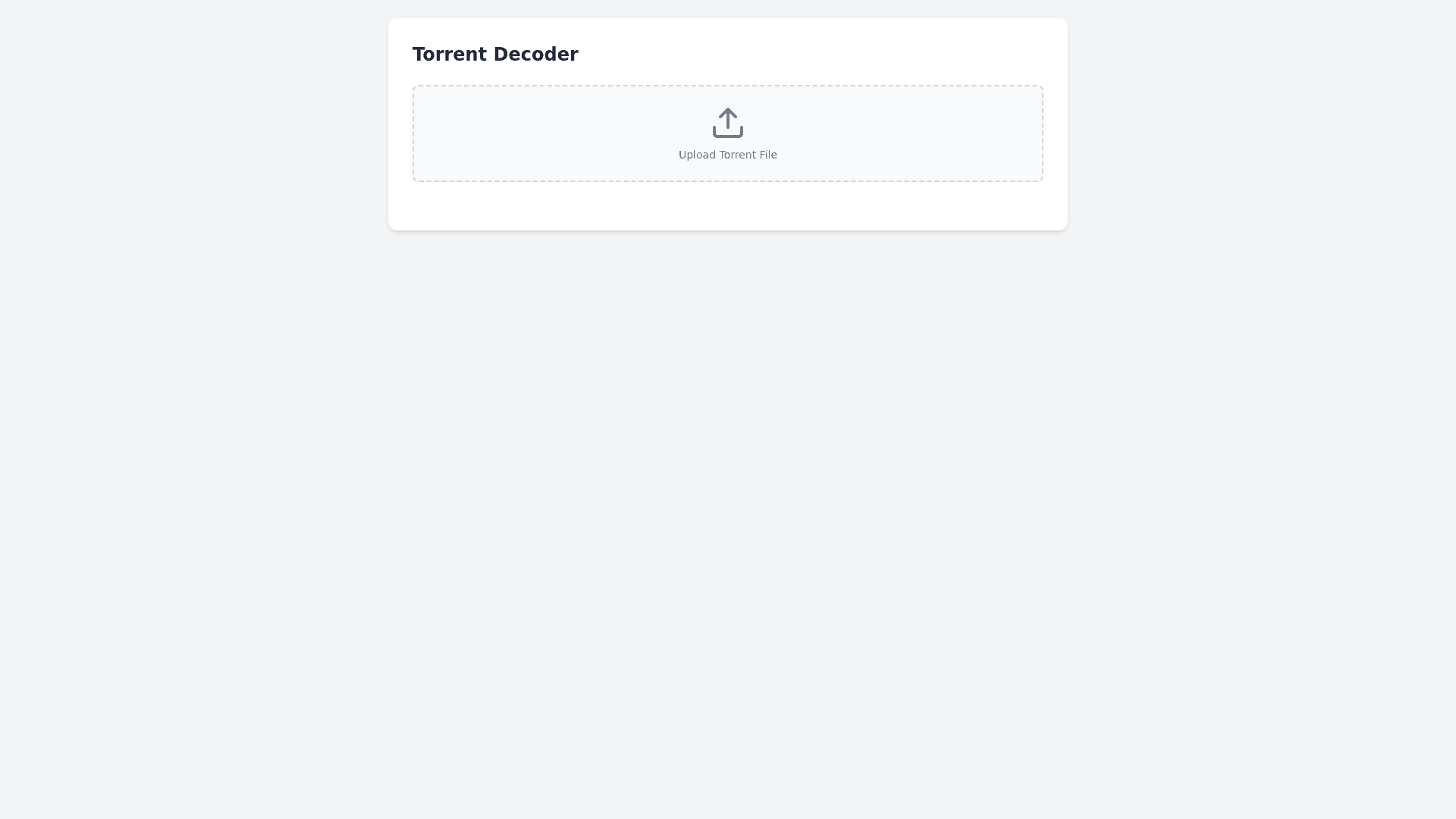Click the word Upload in dropzone
Screen dimensions: 1456x819
(697, 155)
